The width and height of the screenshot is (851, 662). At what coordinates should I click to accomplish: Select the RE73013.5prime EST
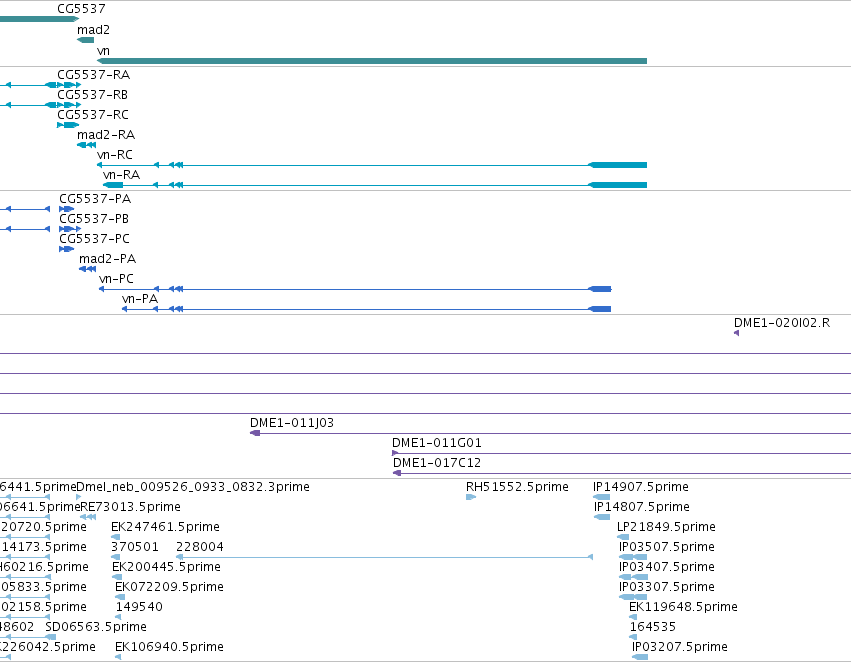click(x=88, y=517)
